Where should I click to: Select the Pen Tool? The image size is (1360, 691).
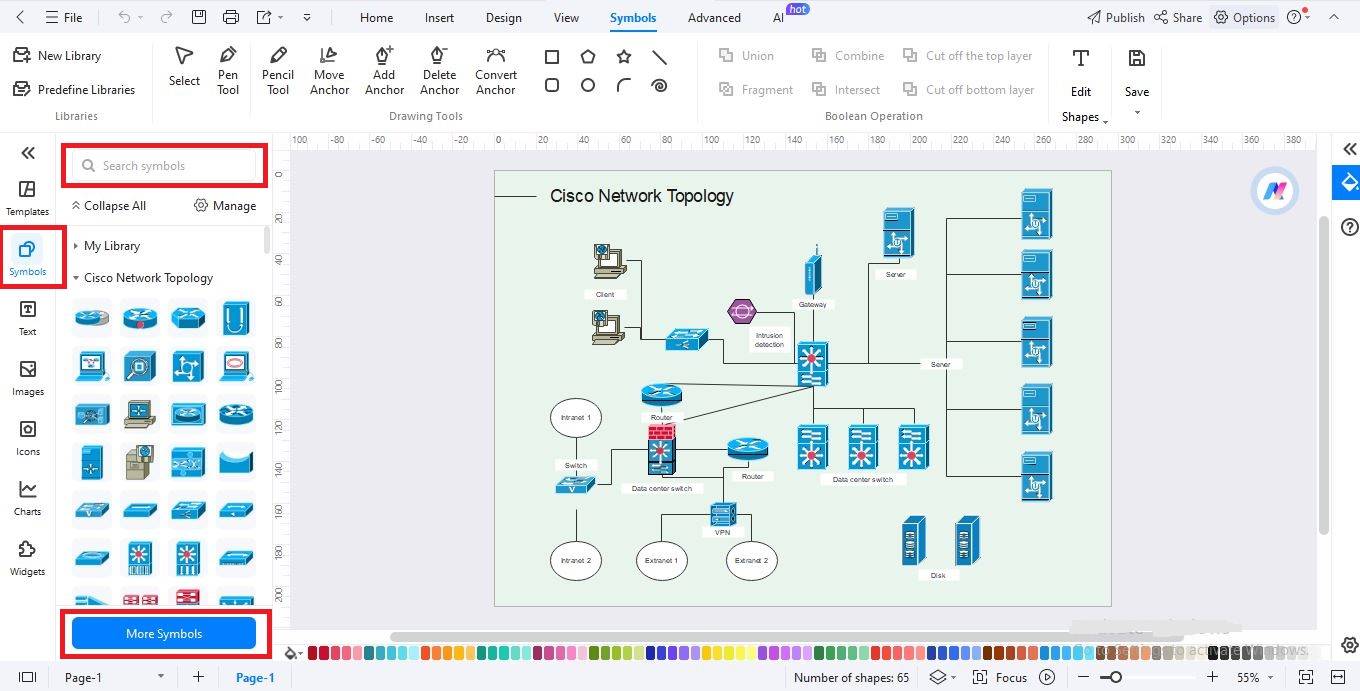[x=228, y=70]
